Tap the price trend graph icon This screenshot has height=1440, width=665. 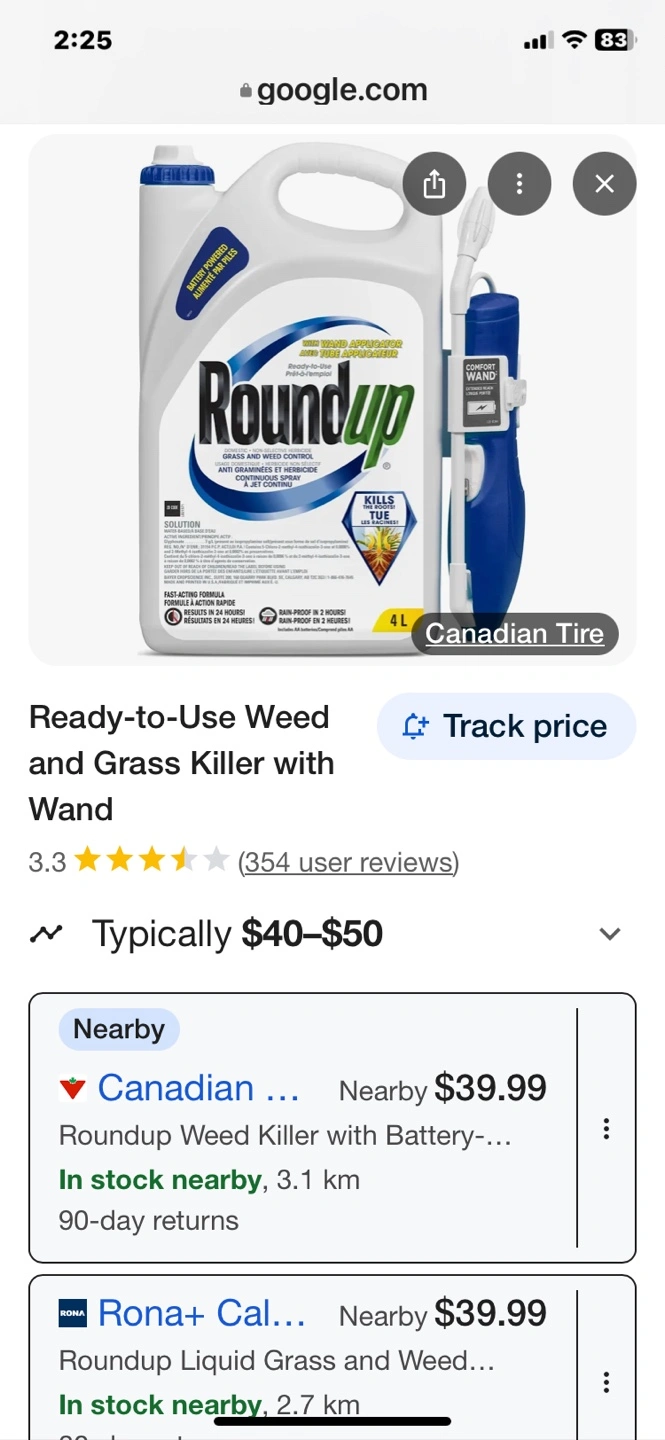click(46, 934)
